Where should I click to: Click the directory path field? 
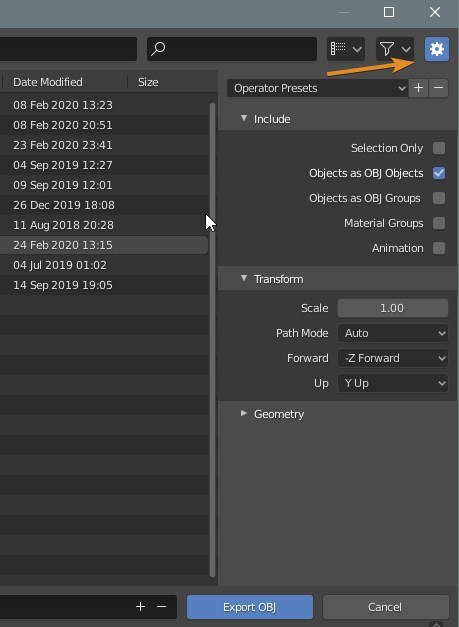(68, 49)
